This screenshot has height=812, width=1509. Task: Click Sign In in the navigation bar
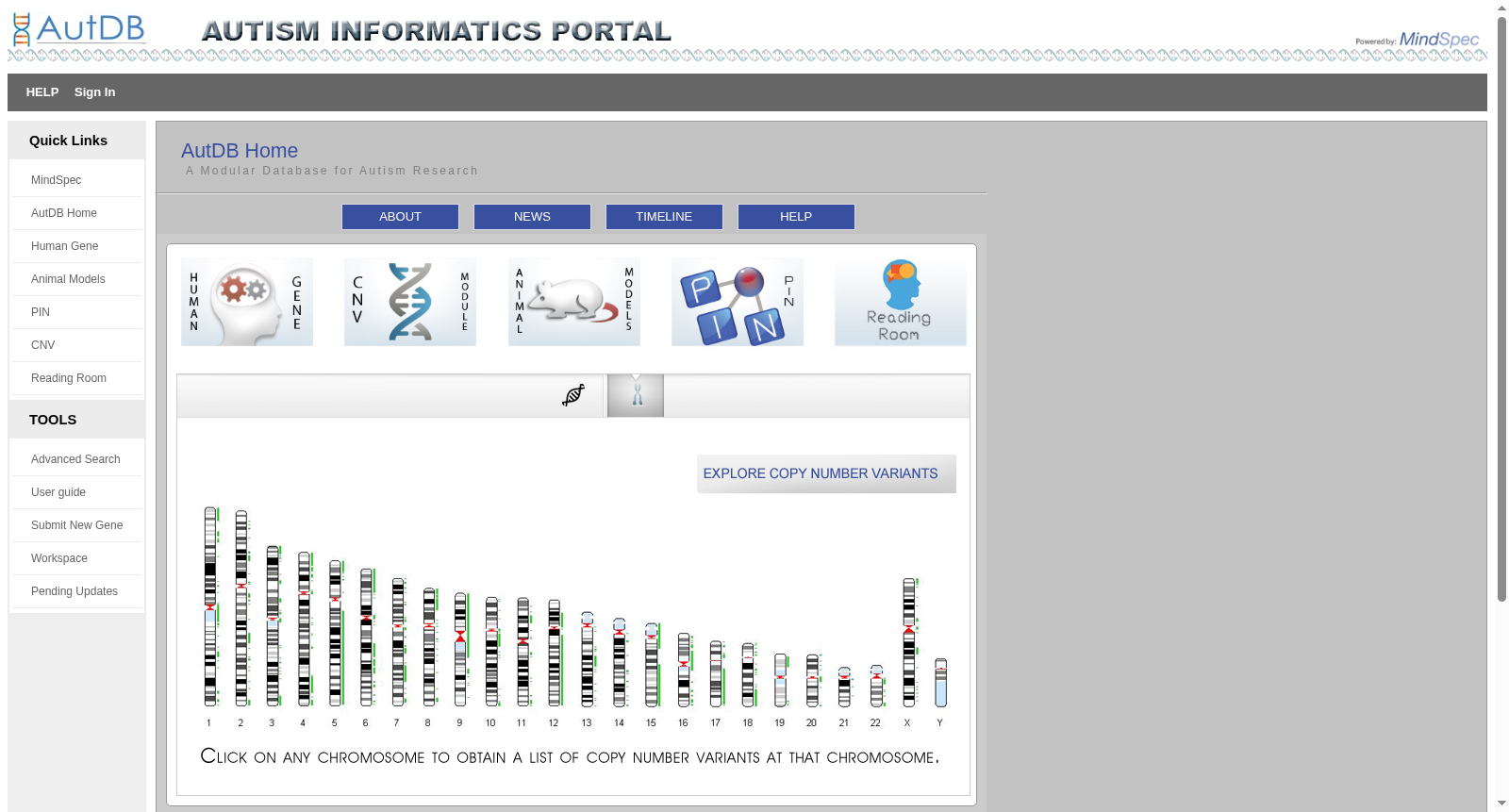[x=95, y=92]
